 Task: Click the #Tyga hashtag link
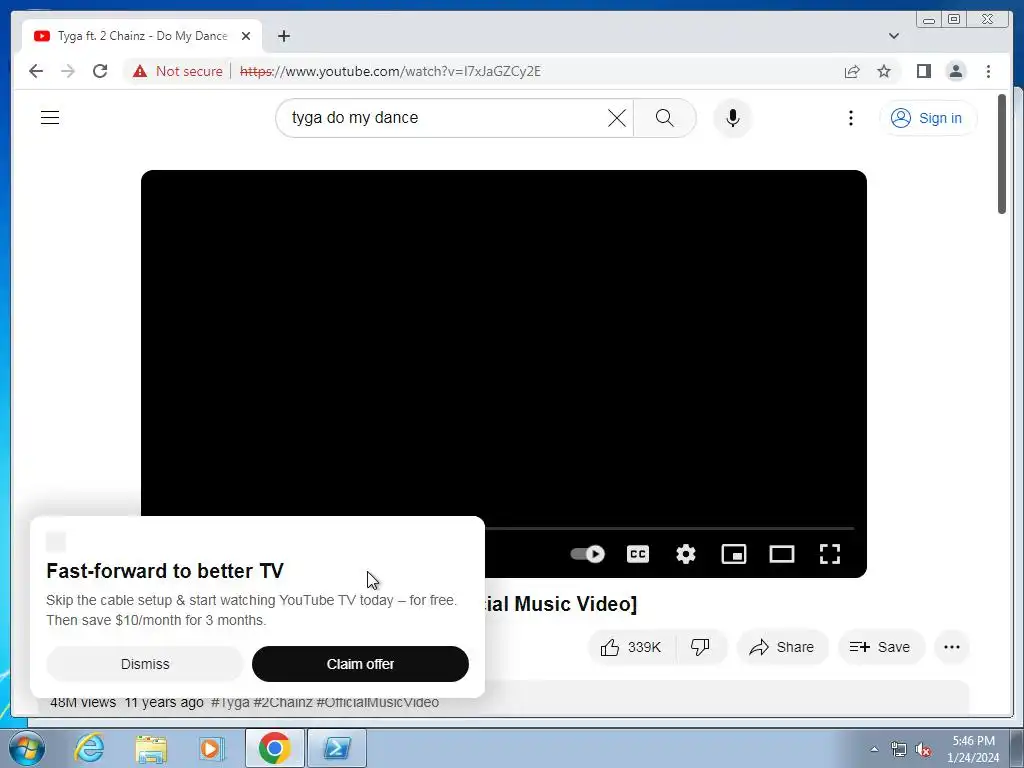[x=230, y=703]
